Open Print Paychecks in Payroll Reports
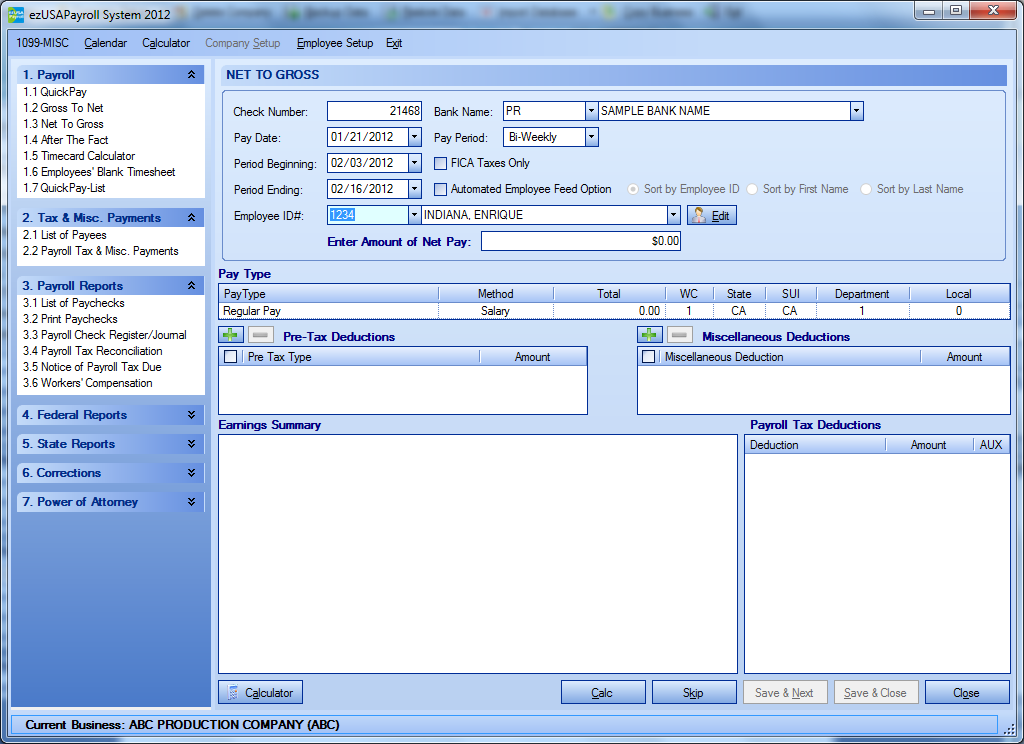The width and height of the screenshot is (1024, 744). coord(70,319)
